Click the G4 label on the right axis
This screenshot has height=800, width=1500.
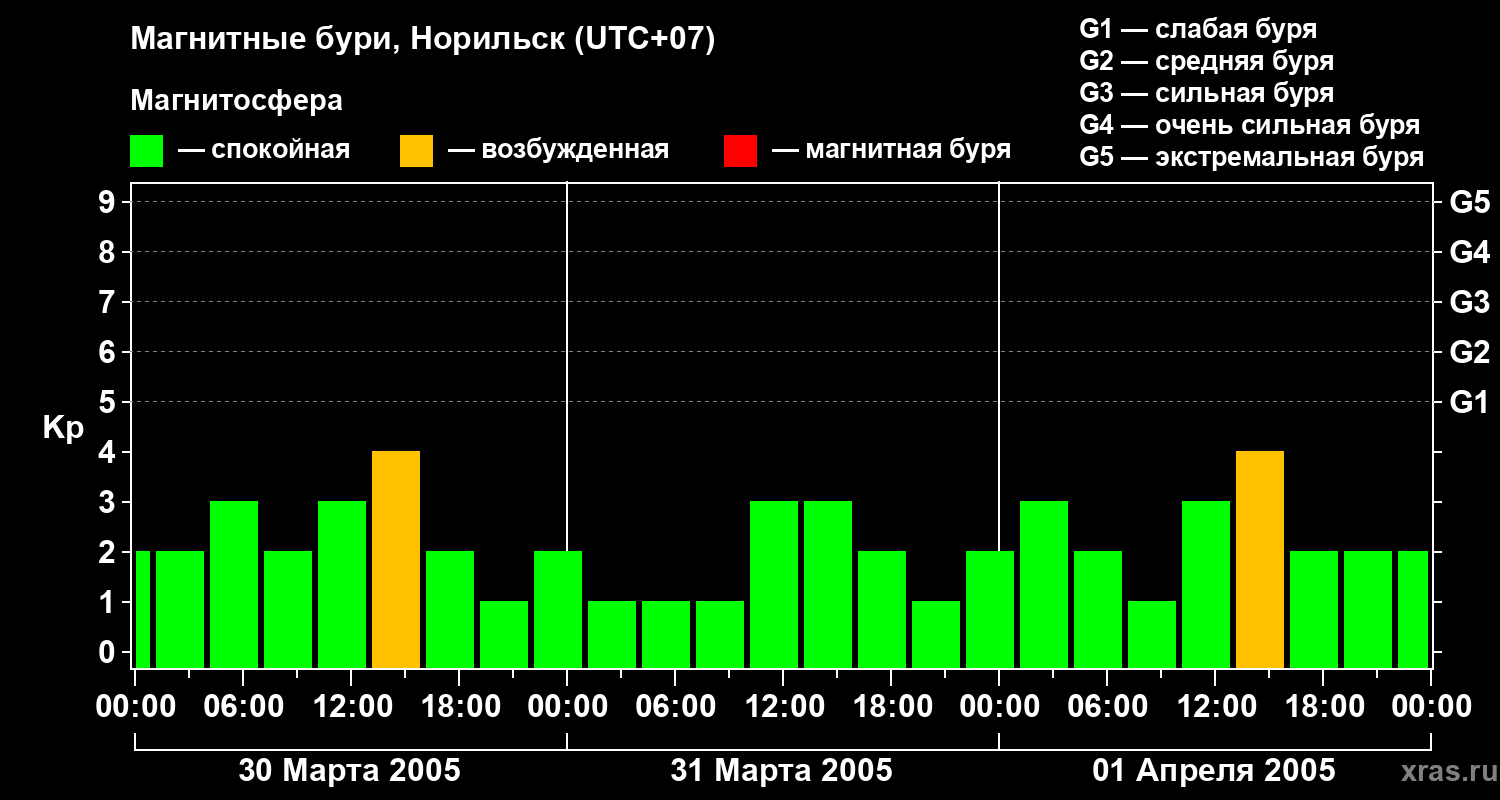1469,252
